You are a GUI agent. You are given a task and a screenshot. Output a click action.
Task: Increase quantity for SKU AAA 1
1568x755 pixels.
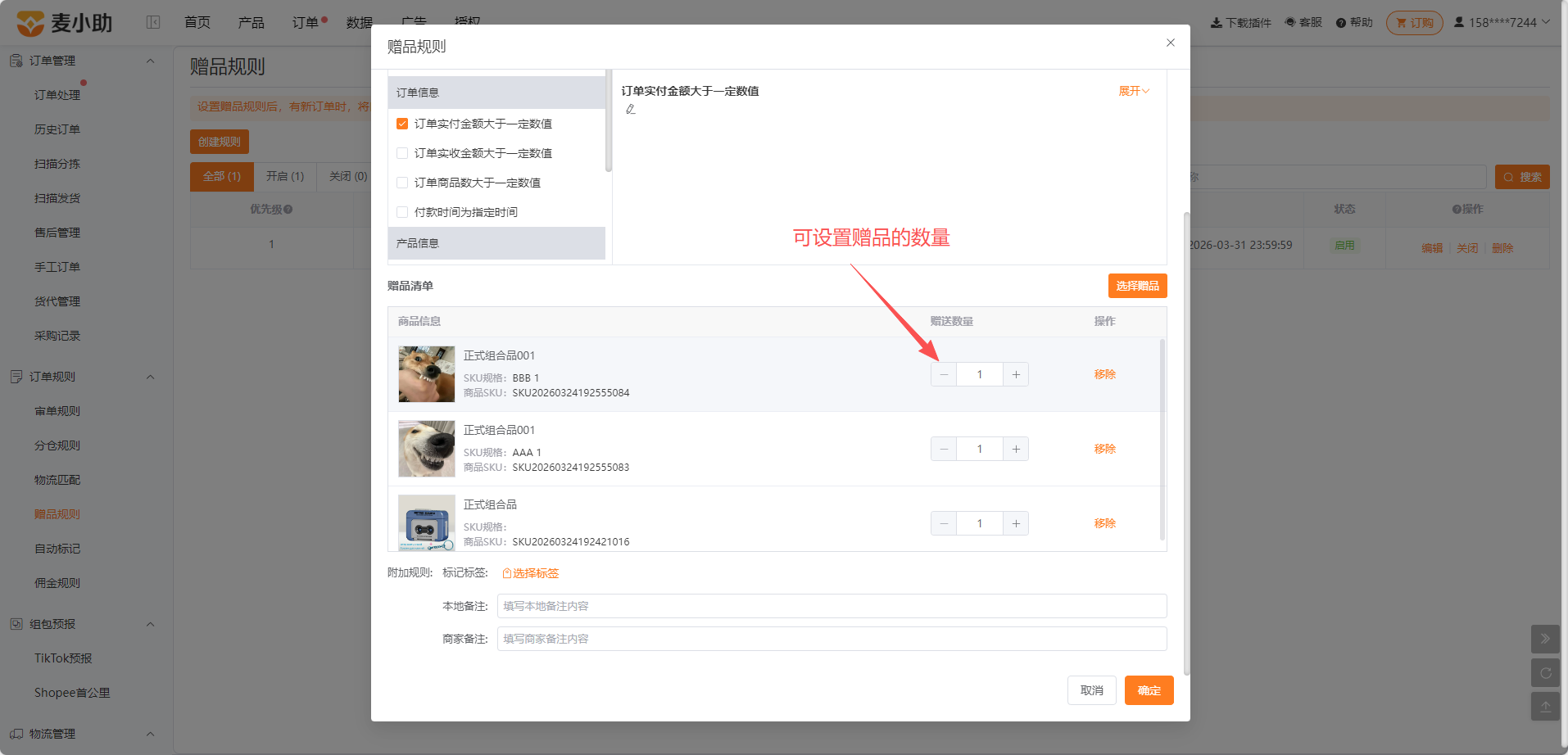pyautogui.click(x=1016, y=449)
